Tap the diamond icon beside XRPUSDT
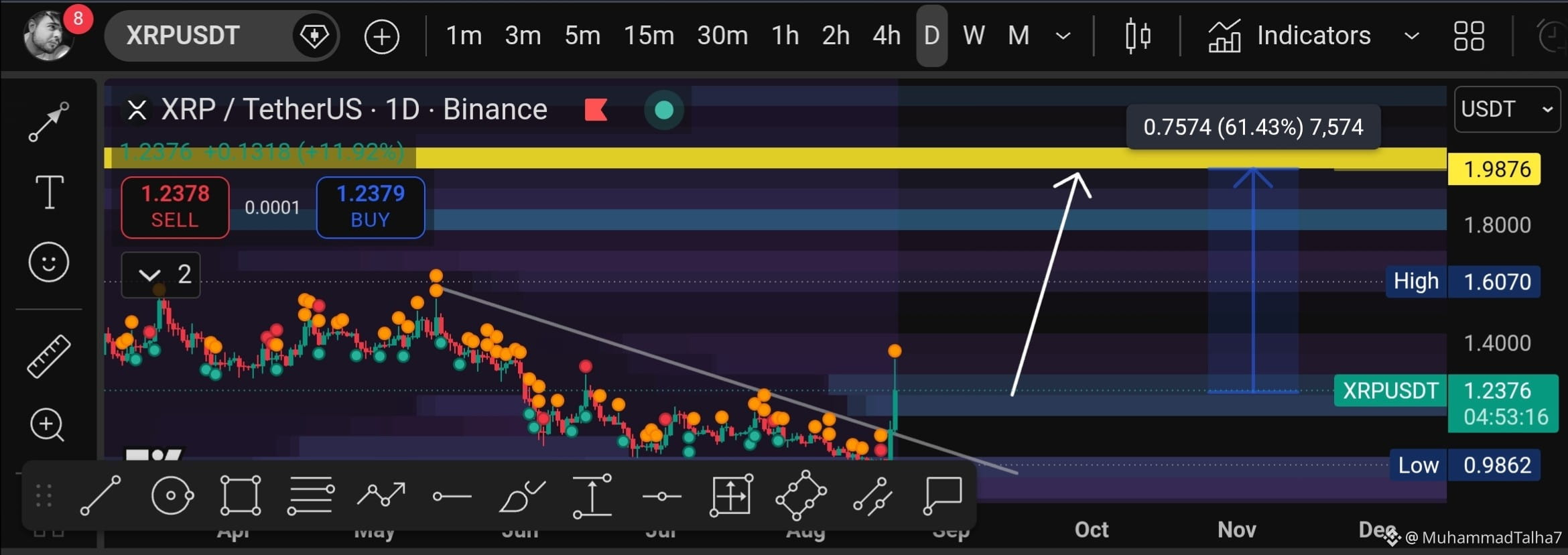This screenshot has width=1568, height=555. pos(314,36)
